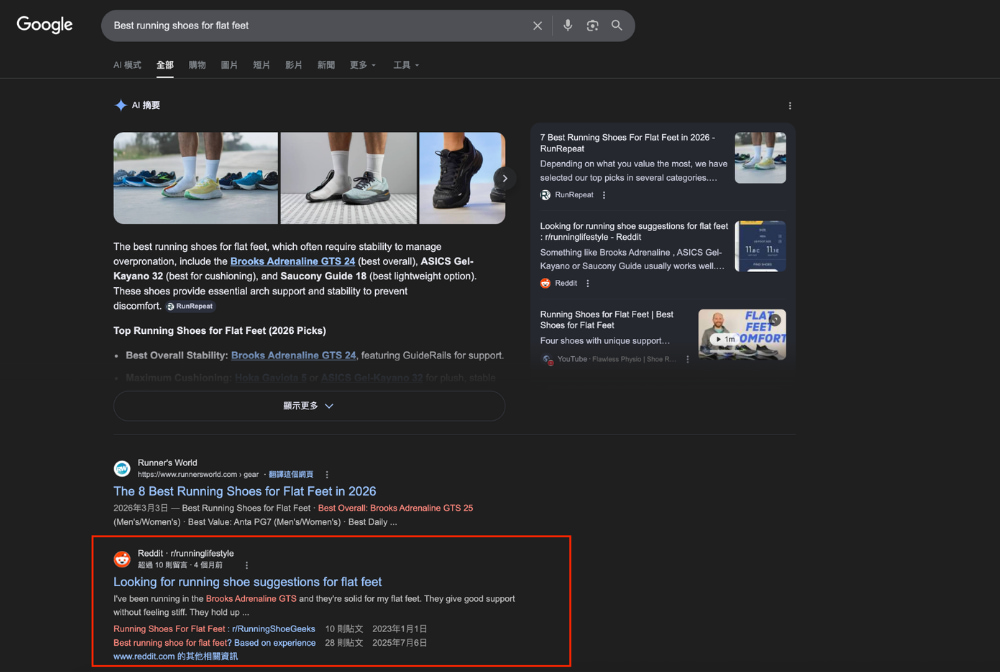
Task: Open options menu for Runner's World result
Action: point(327,474)
